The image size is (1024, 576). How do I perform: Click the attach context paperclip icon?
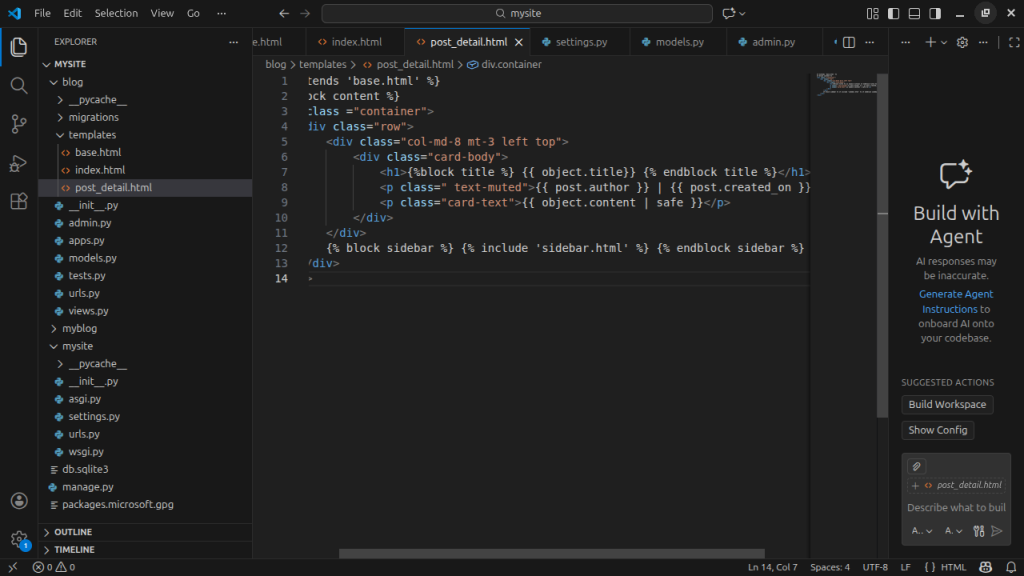[916, 466]
